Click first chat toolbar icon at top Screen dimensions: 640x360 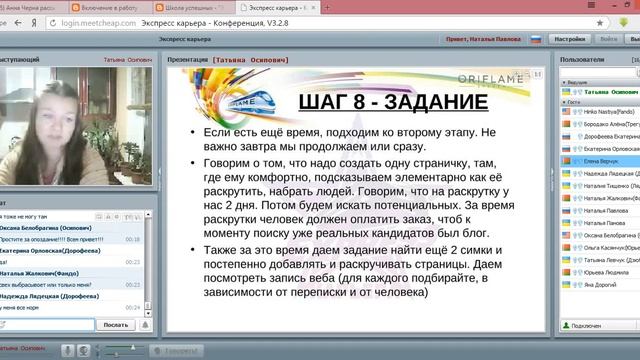tap(99, 217)
